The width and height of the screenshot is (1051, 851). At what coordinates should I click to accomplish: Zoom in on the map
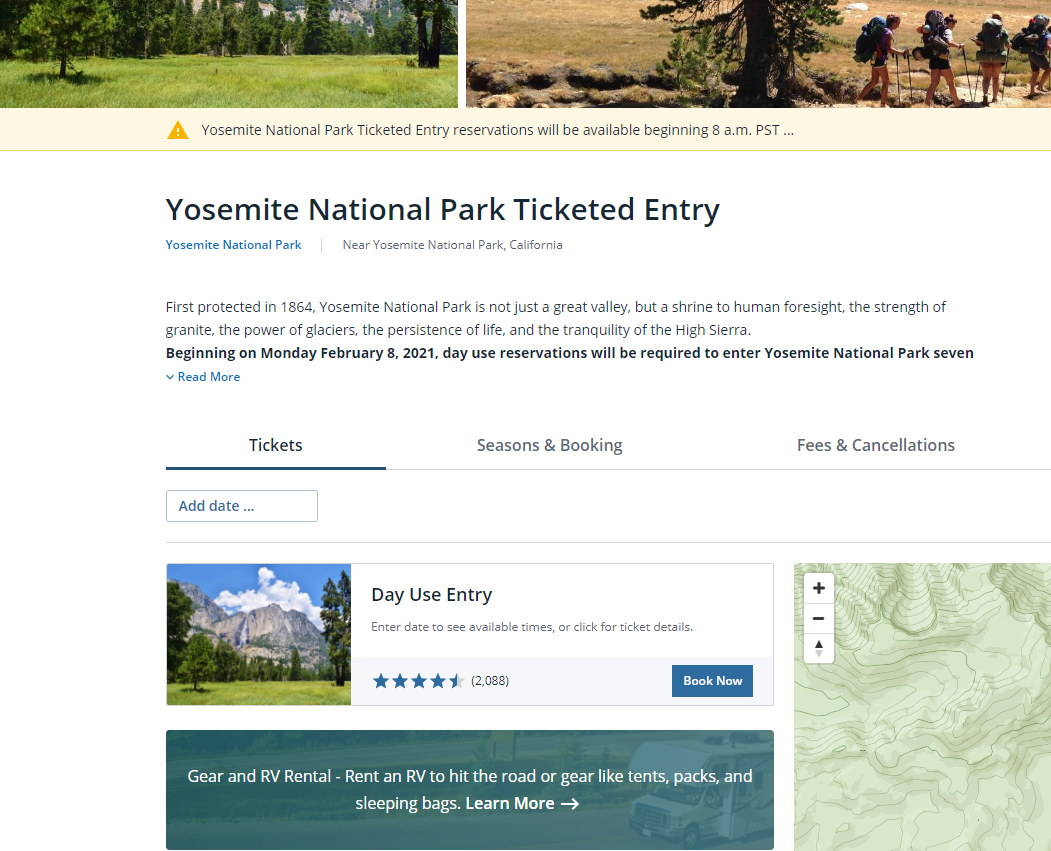point(819,588)
